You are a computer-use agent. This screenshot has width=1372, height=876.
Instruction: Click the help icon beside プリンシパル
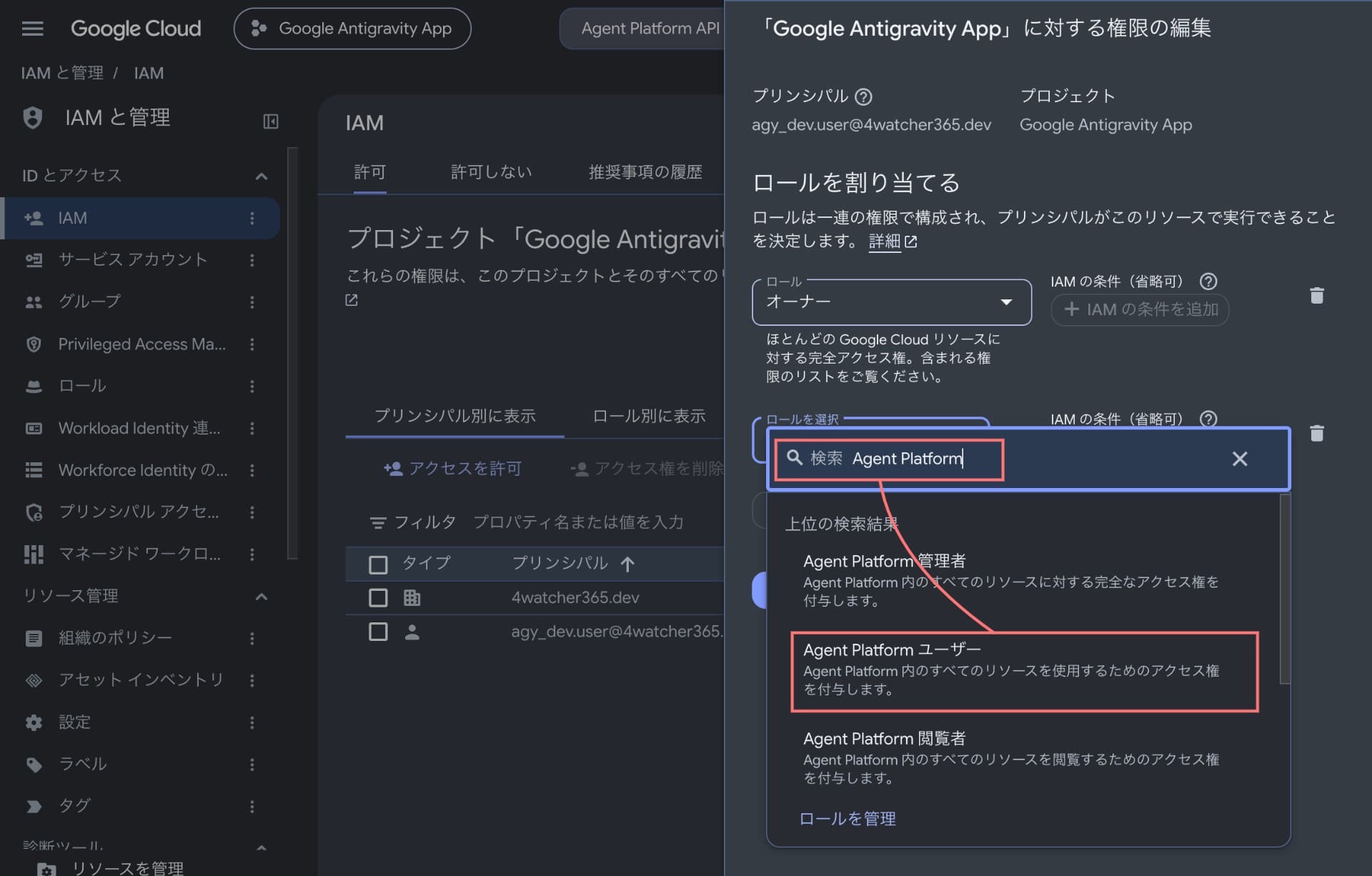pos(863,96)
